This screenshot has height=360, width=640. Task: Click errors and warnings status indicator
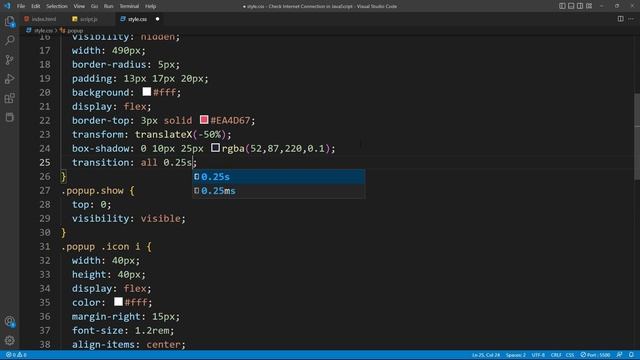16,355
